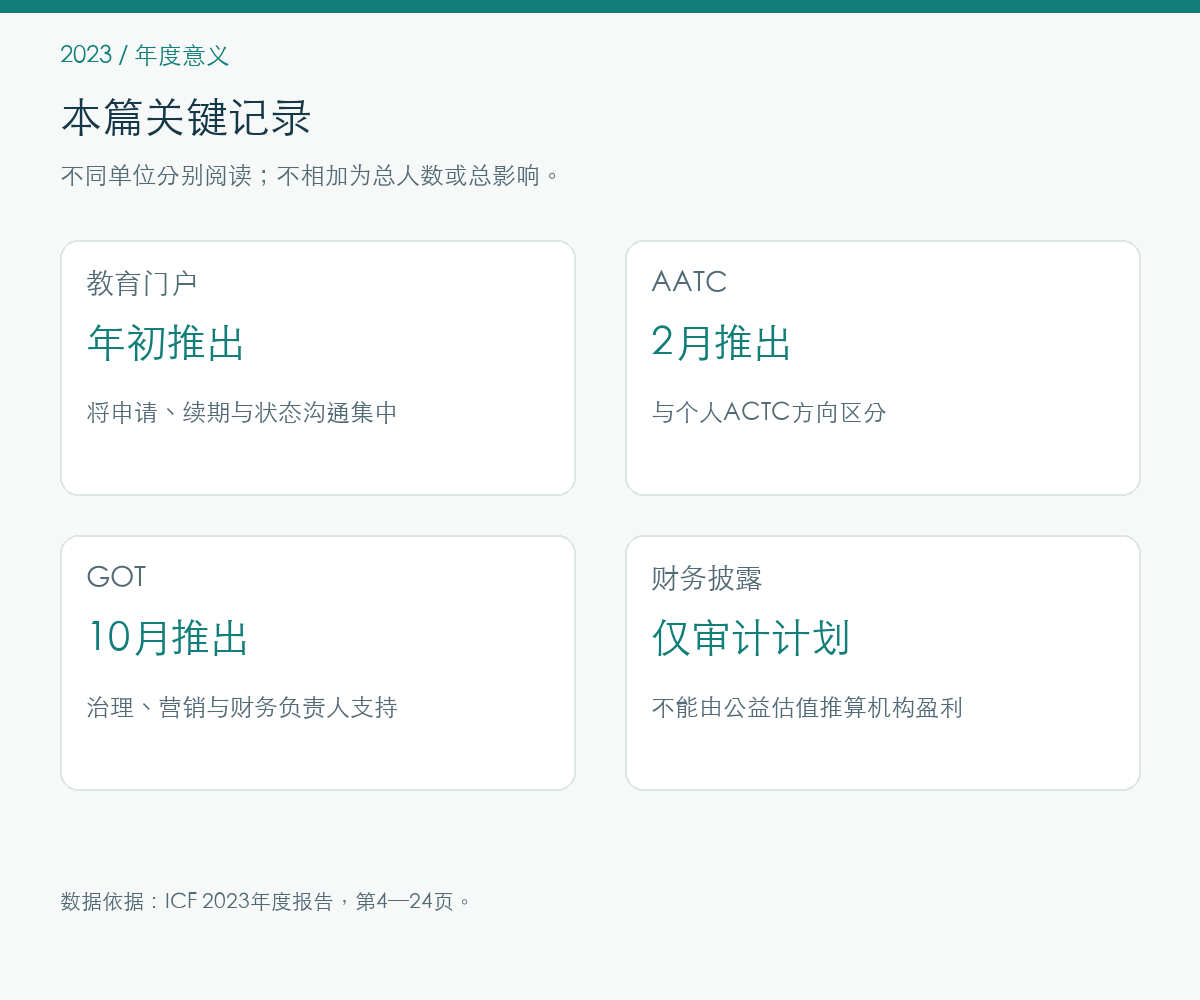Click the '年初推出' headline value

tap(166, 343)
